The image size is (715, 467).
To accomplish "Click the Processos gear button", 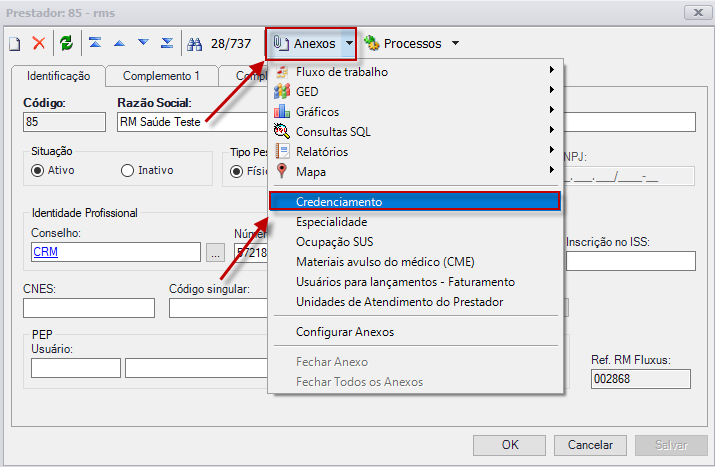I will point(403,43).
